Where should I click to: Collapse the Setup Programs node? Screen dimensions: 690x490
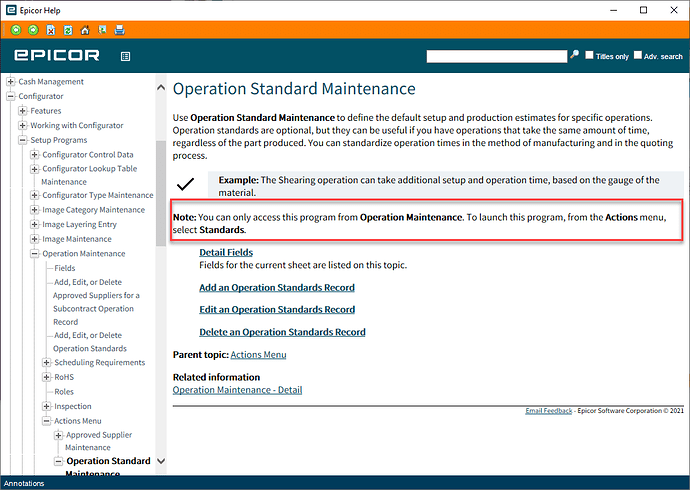point(22,140)
